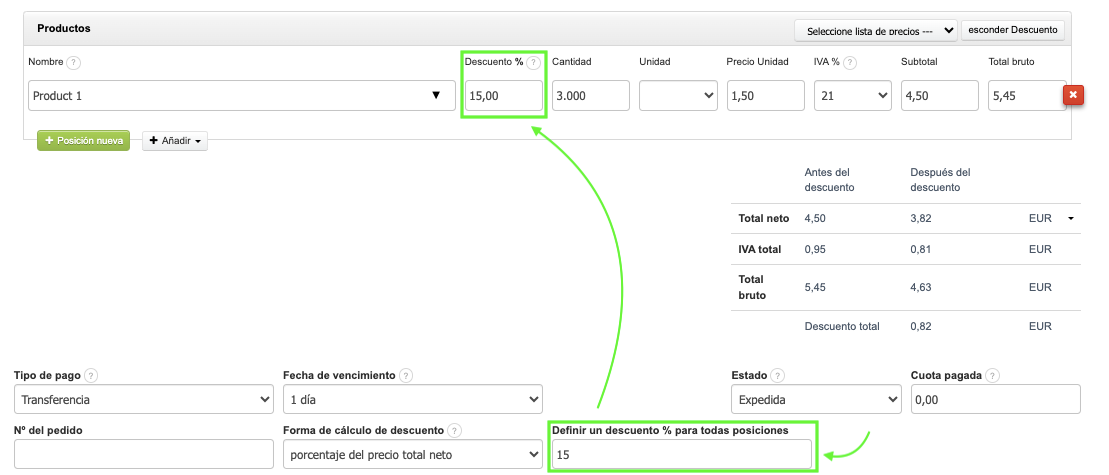Open the Fecha de vencimiento dropdown
The height and width of the screenshot is (475, 1109).
coord(412,399)
